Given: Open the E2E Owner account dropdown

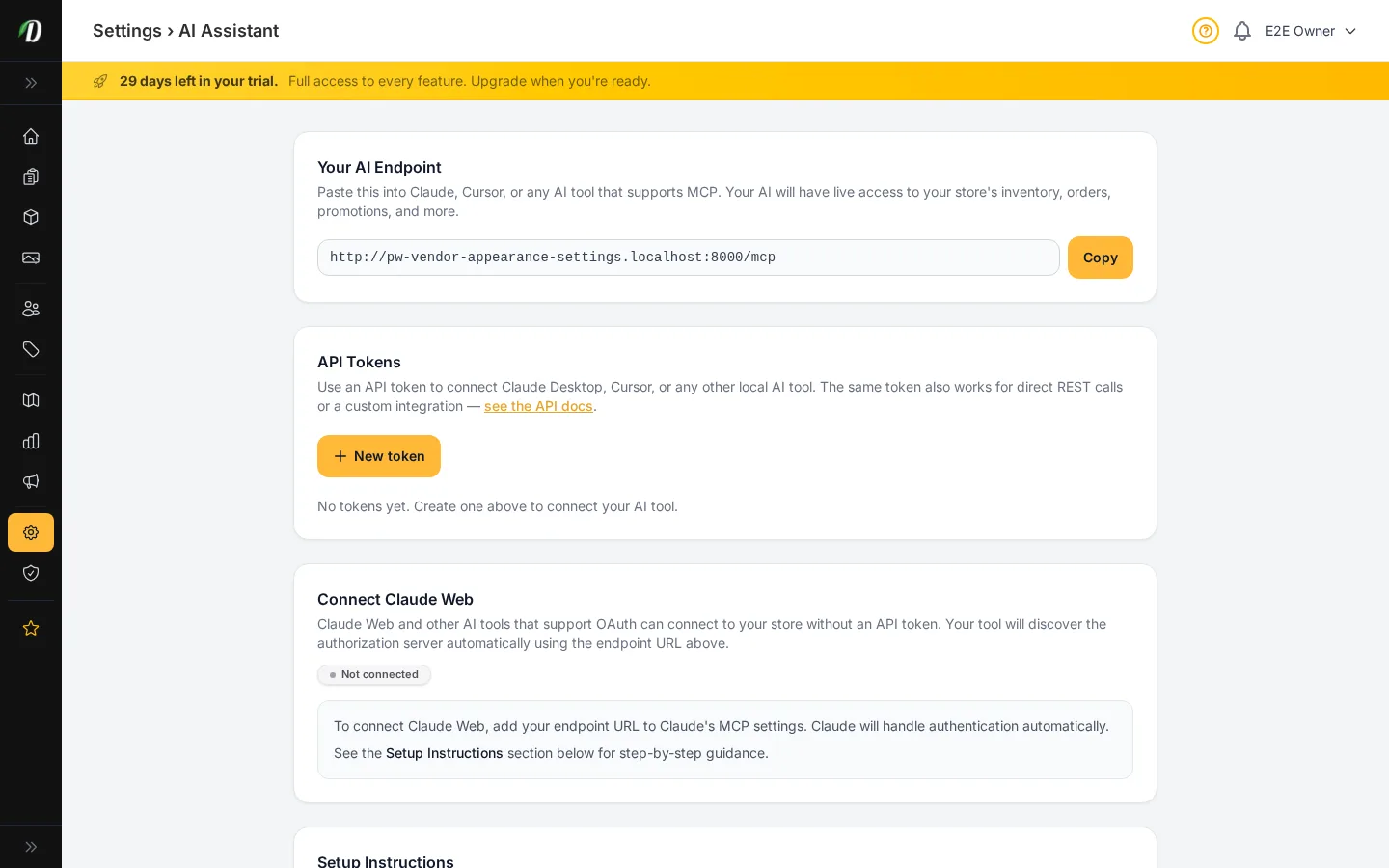Looking at the screenshot, I should pos(1311,31).
